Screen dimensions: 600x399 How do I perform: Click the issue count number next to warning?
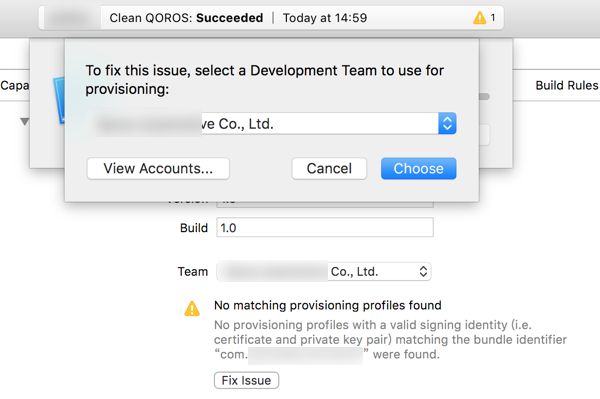tap(493, 18)
